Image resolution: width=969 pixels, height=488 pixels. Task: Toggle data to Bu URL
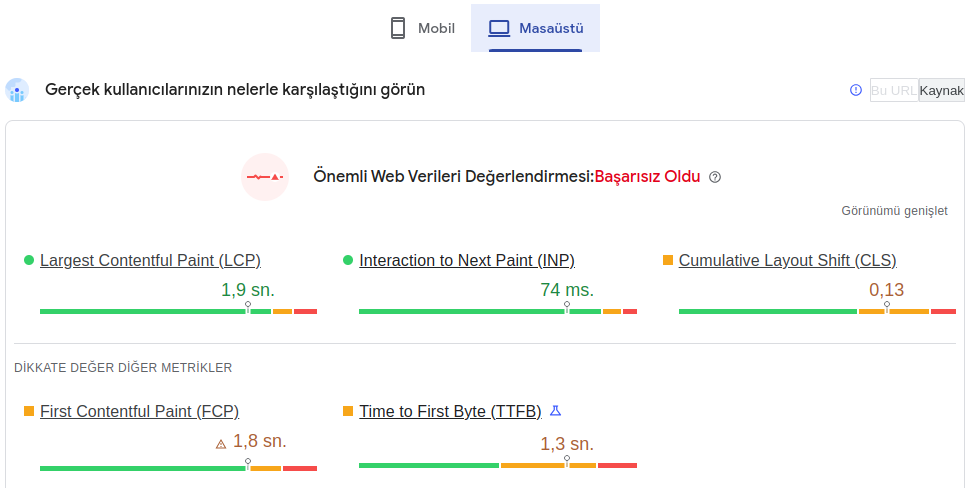point(894,90)
